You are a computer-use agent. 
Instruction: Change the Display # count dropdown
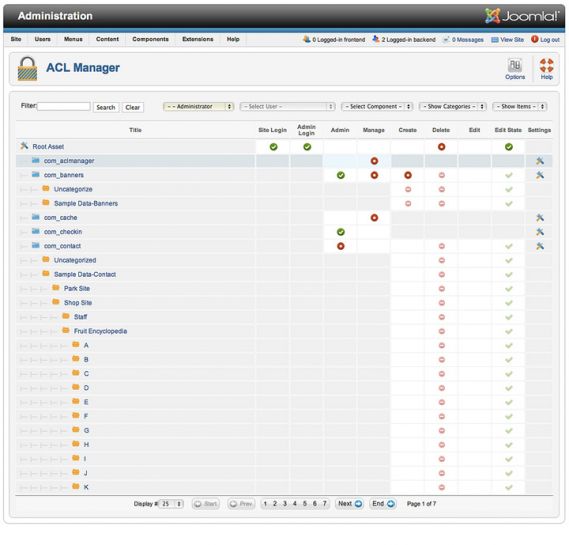[x=171, y=504]
